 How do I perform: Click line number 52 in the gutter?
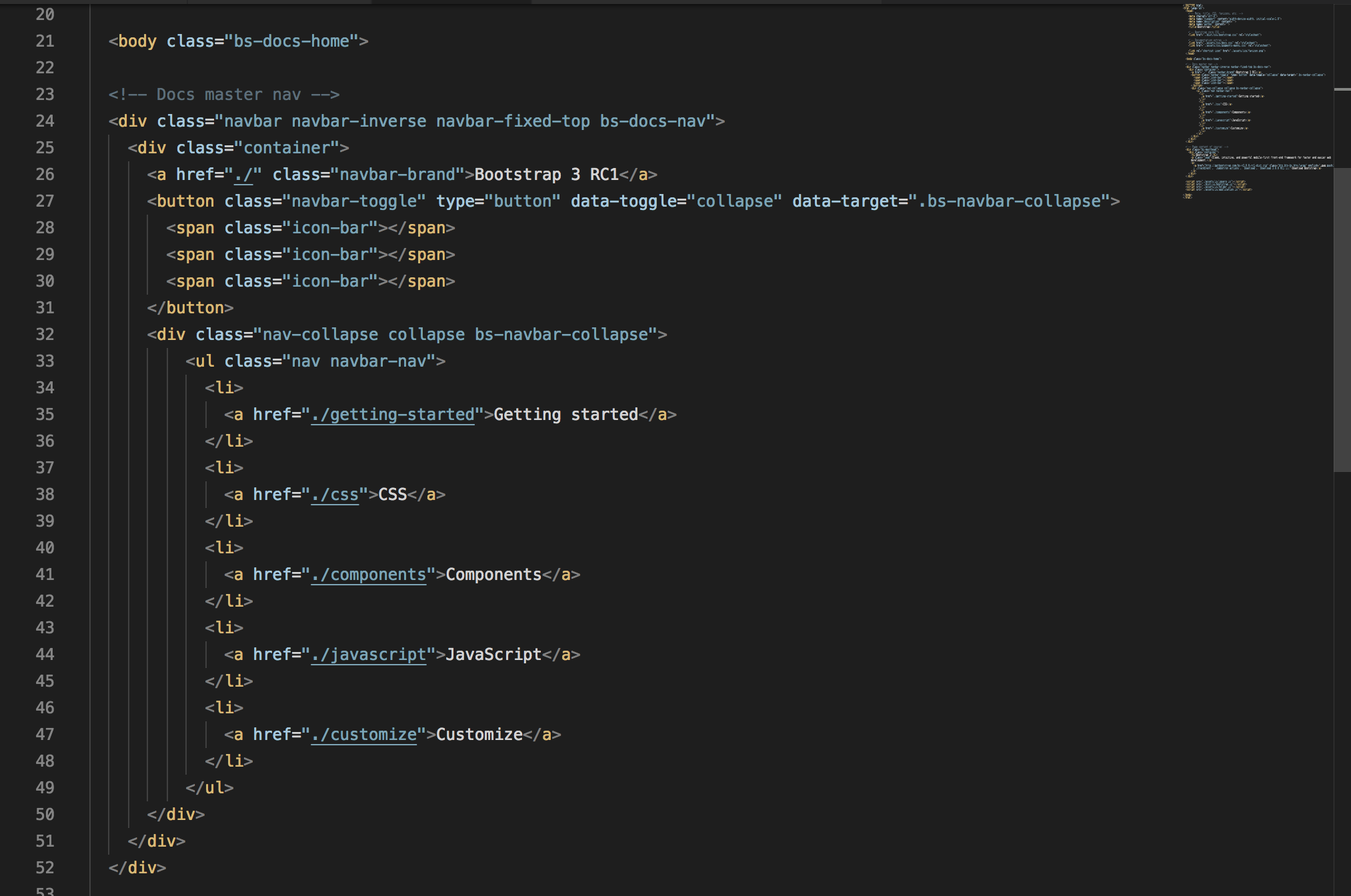[45, 868]
